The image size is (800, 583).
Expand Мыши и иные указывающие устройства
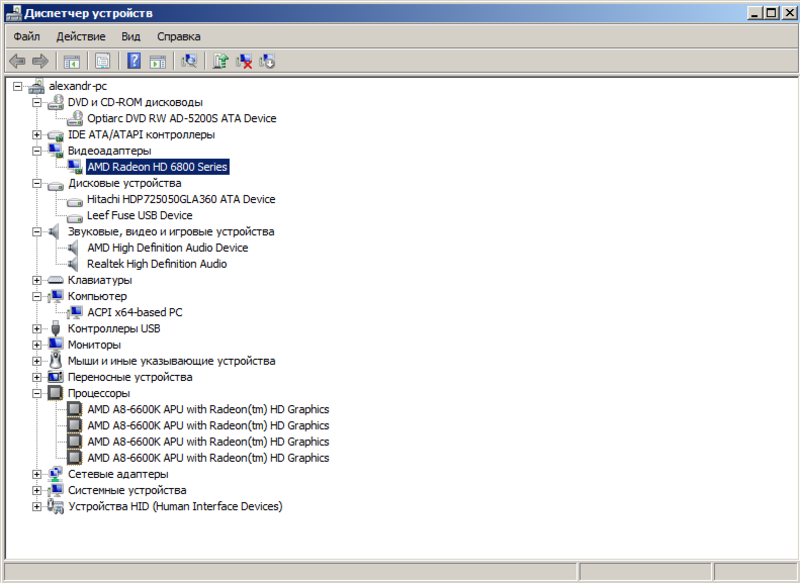36,361
